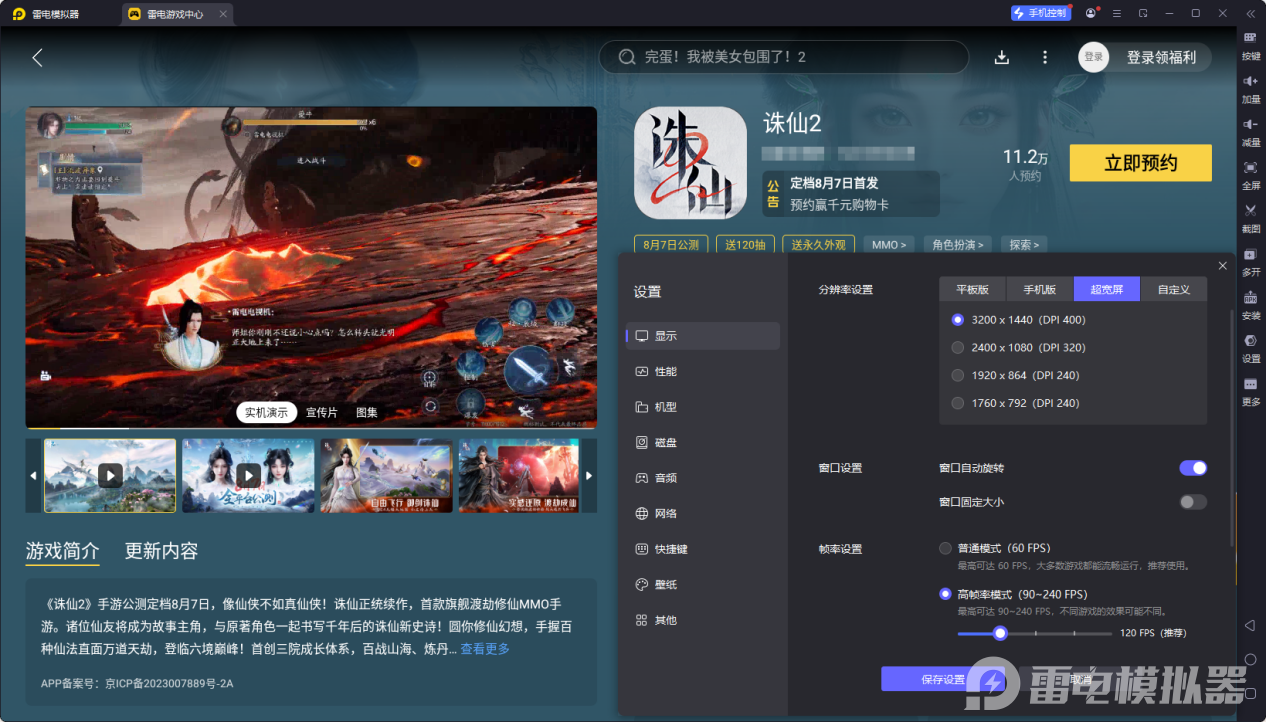1266x722 pixels.
Task: Open 壁纸 wallpaper settings section
Action: (x=703, y=584)
